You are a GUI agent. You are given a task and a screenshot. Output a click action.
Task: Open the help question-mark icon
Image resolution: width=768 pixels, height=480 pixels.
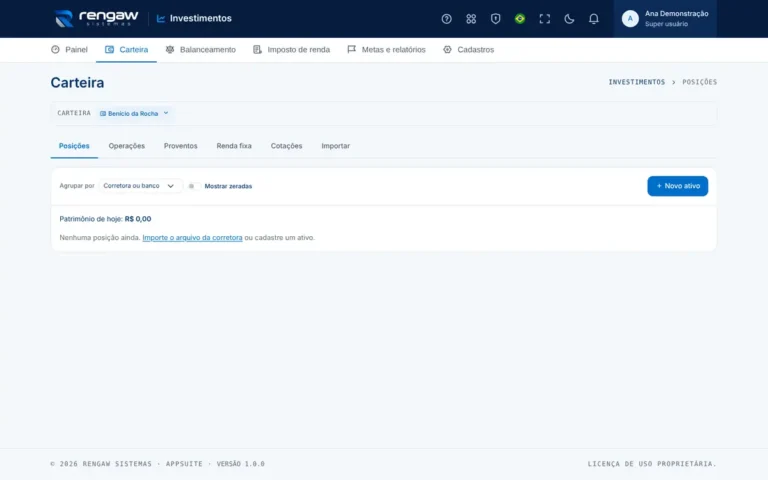446,19
